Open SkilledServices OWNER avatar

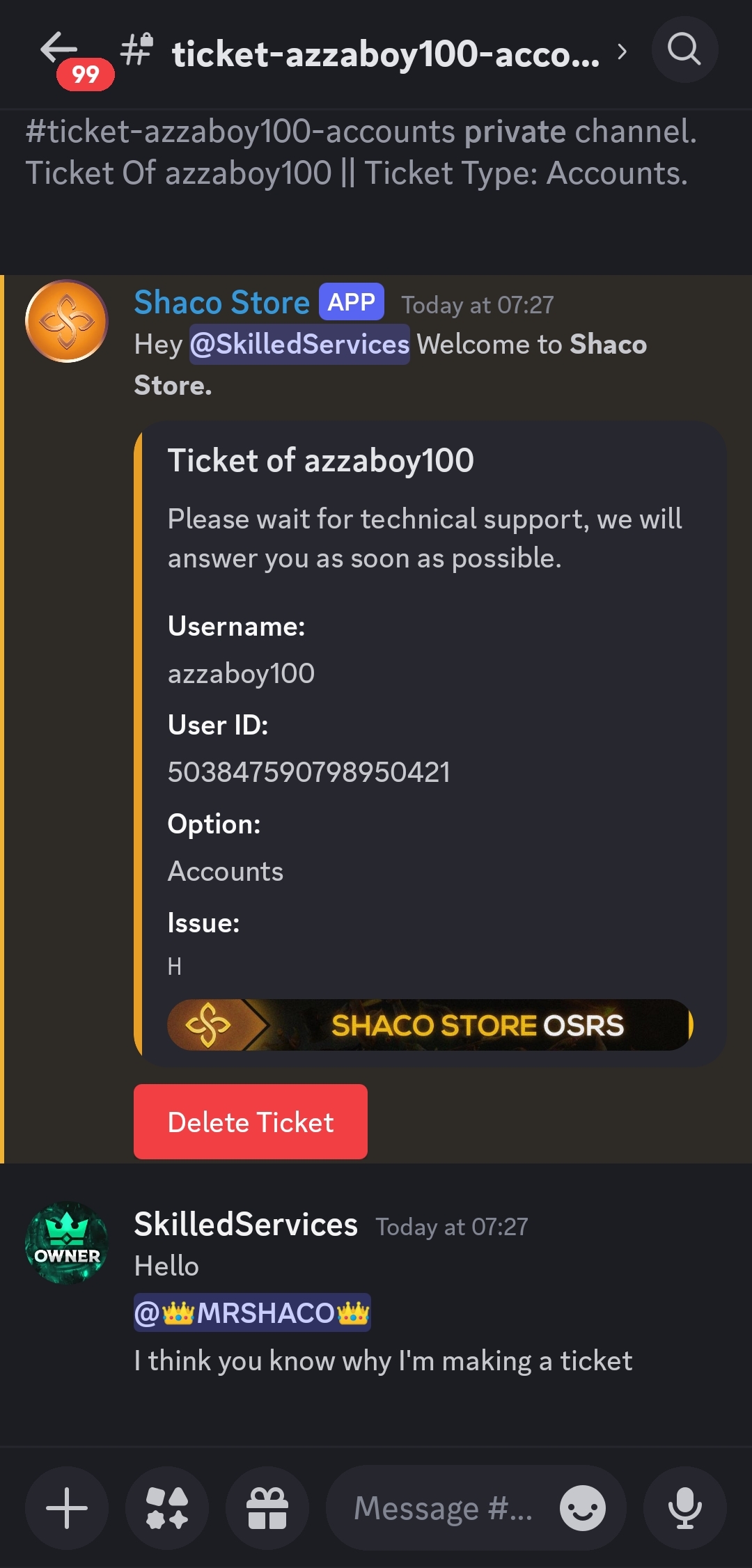click(x=67, y=1243)
